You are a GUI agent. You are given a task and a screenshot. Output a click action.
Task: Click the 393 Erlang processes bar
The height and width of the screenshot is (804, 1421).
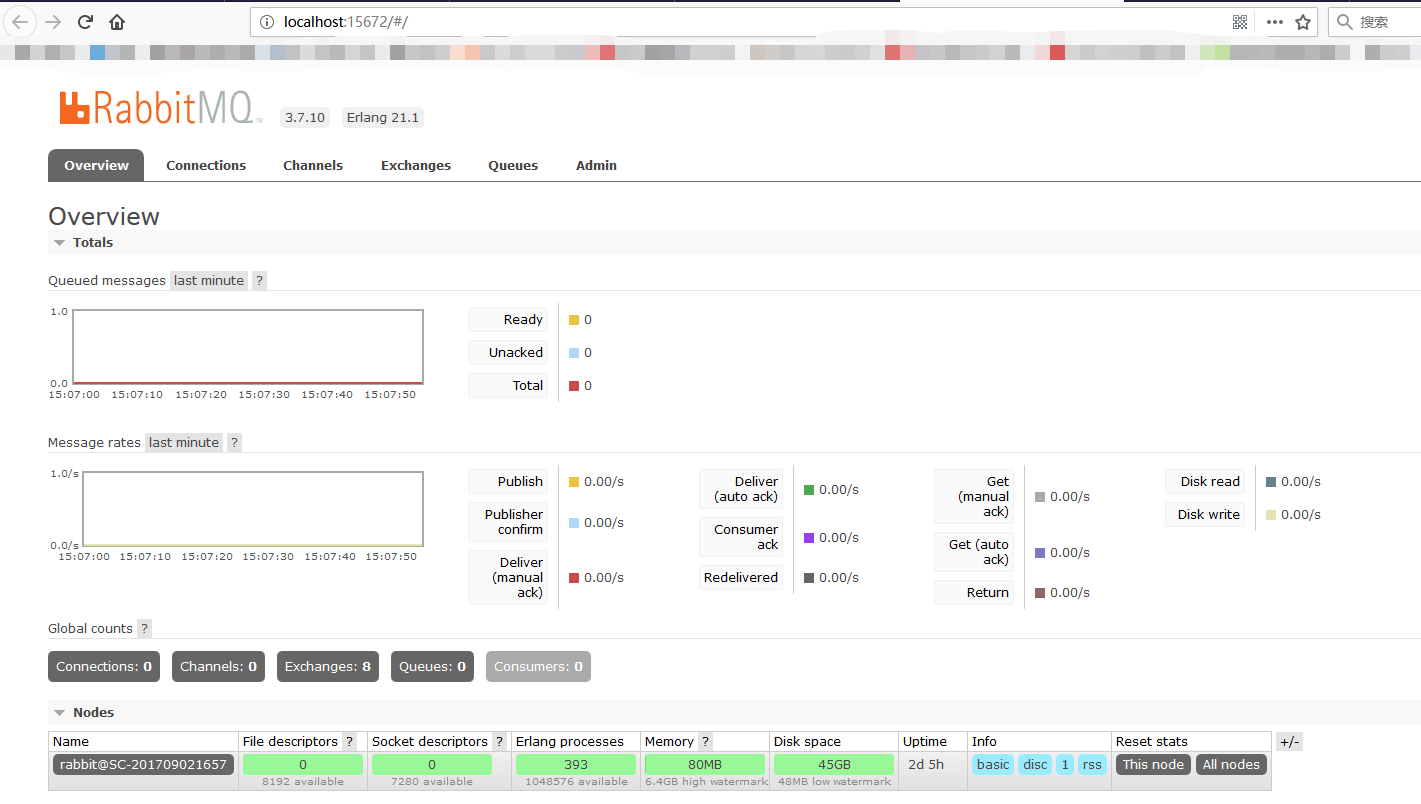(x=576, y=765)
